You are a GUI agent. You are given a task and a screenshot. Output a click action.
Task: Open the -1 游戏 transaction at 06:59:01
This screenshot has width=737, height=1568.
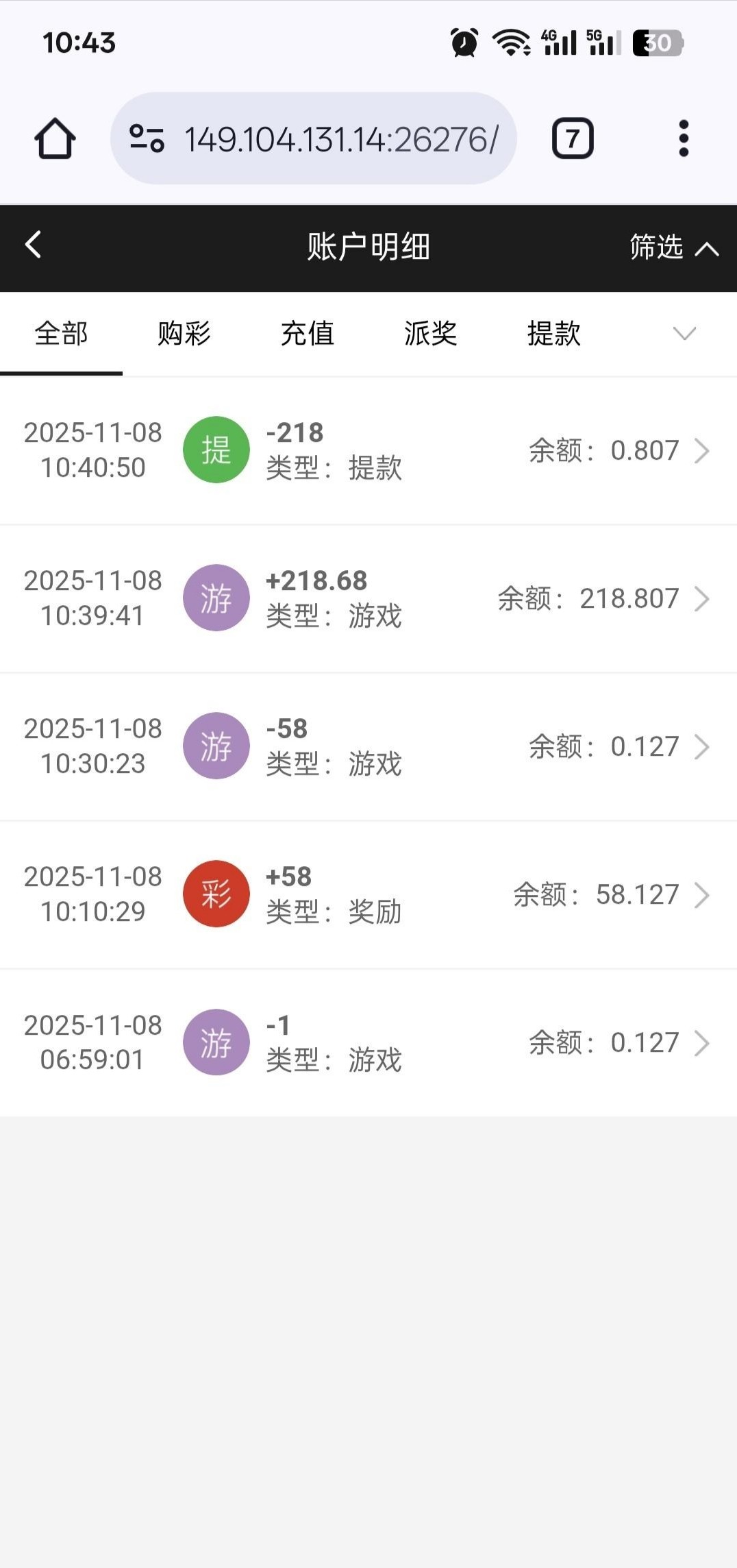(x=368, y=1042)
